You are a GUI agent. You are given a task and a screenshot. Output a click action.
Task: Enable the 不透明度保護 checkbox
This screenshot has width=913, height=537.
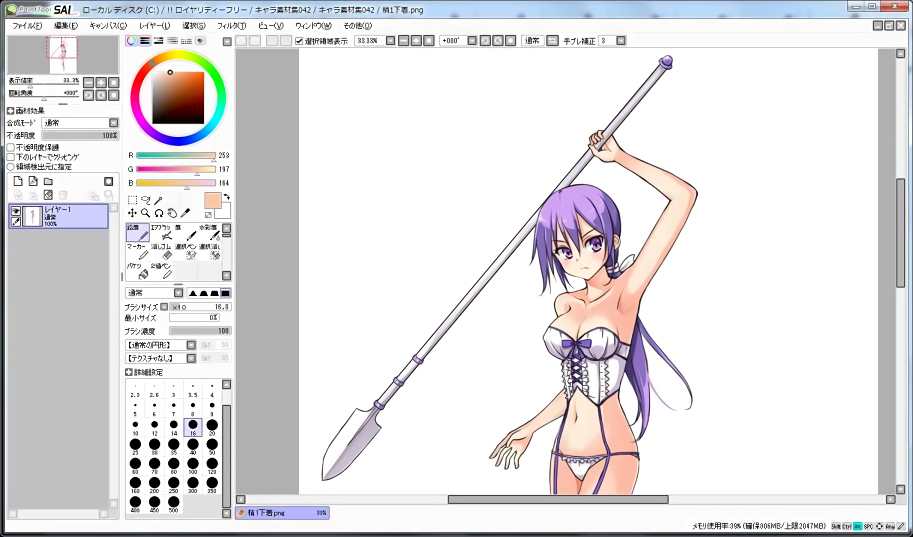11,147
